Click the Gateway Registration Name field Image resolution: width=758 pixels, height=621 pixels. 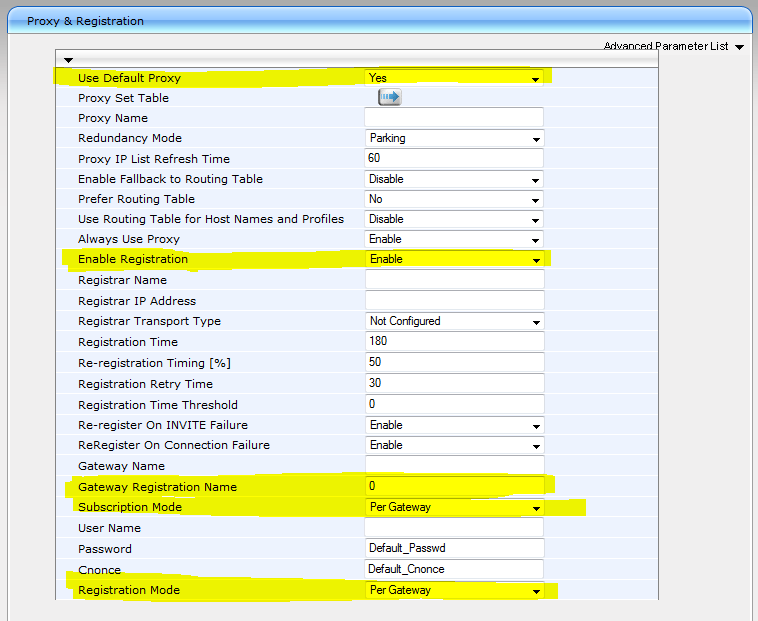[455, 486]
